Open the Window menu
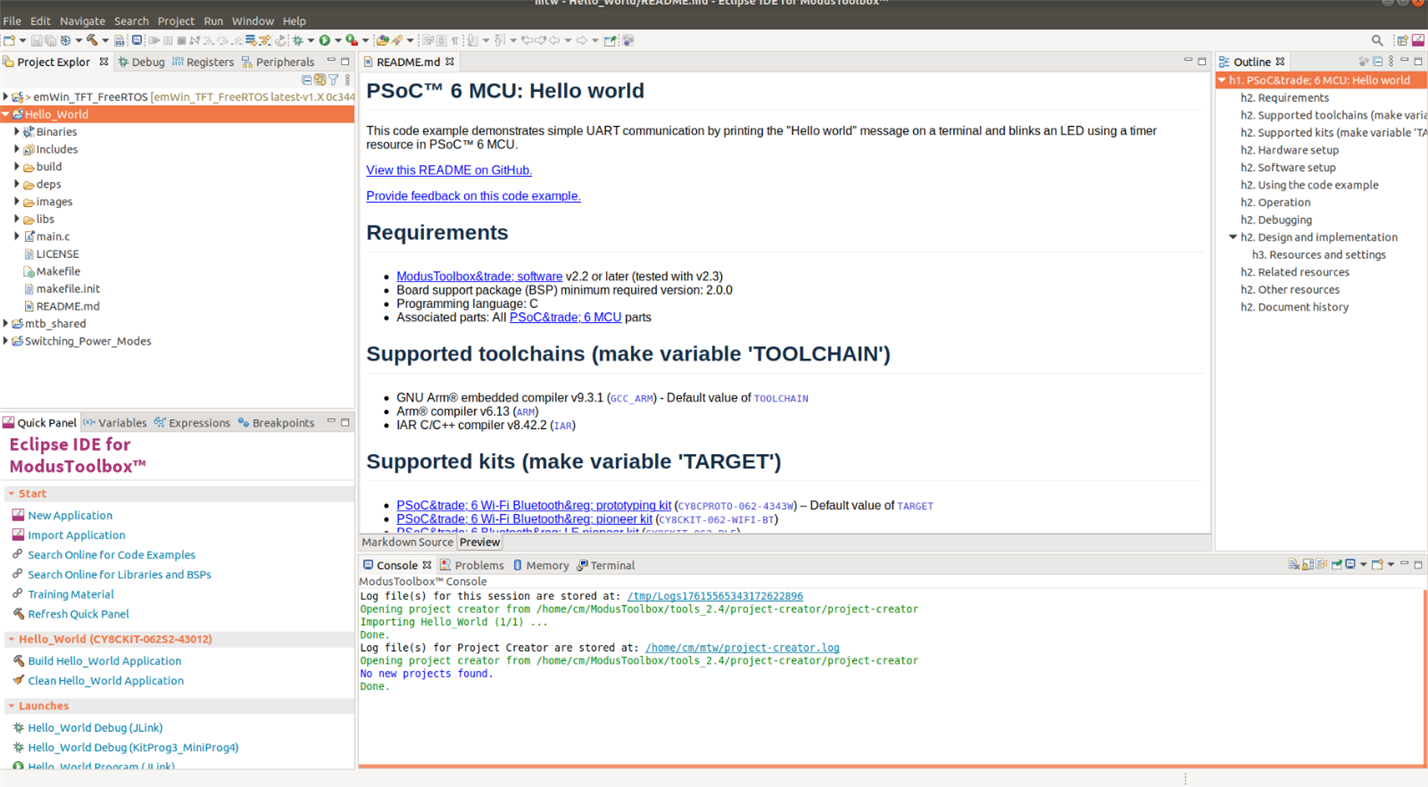 coord(253,21)
